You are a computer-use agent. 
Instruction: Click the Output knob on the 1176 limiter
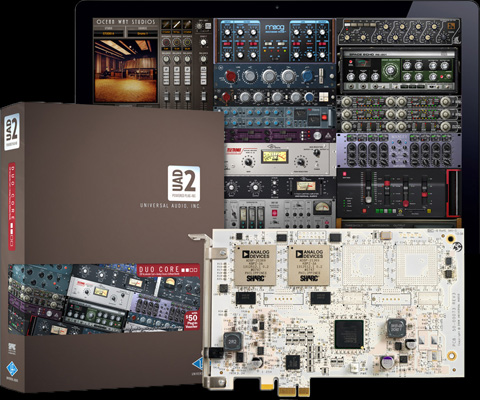(x=255, y=187)
